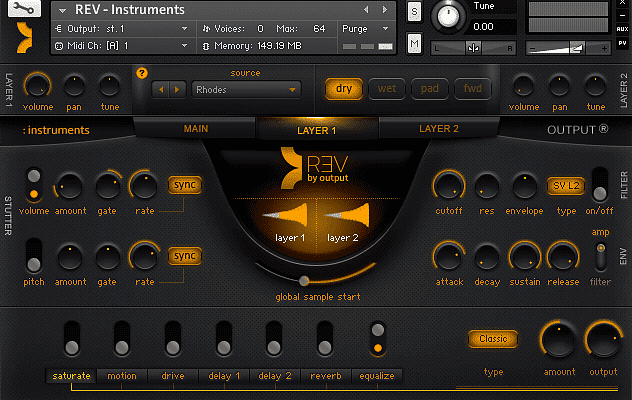632x400 pixels.
Task: Toggle the stutter volume switch
Action: (x=34, y=184)
